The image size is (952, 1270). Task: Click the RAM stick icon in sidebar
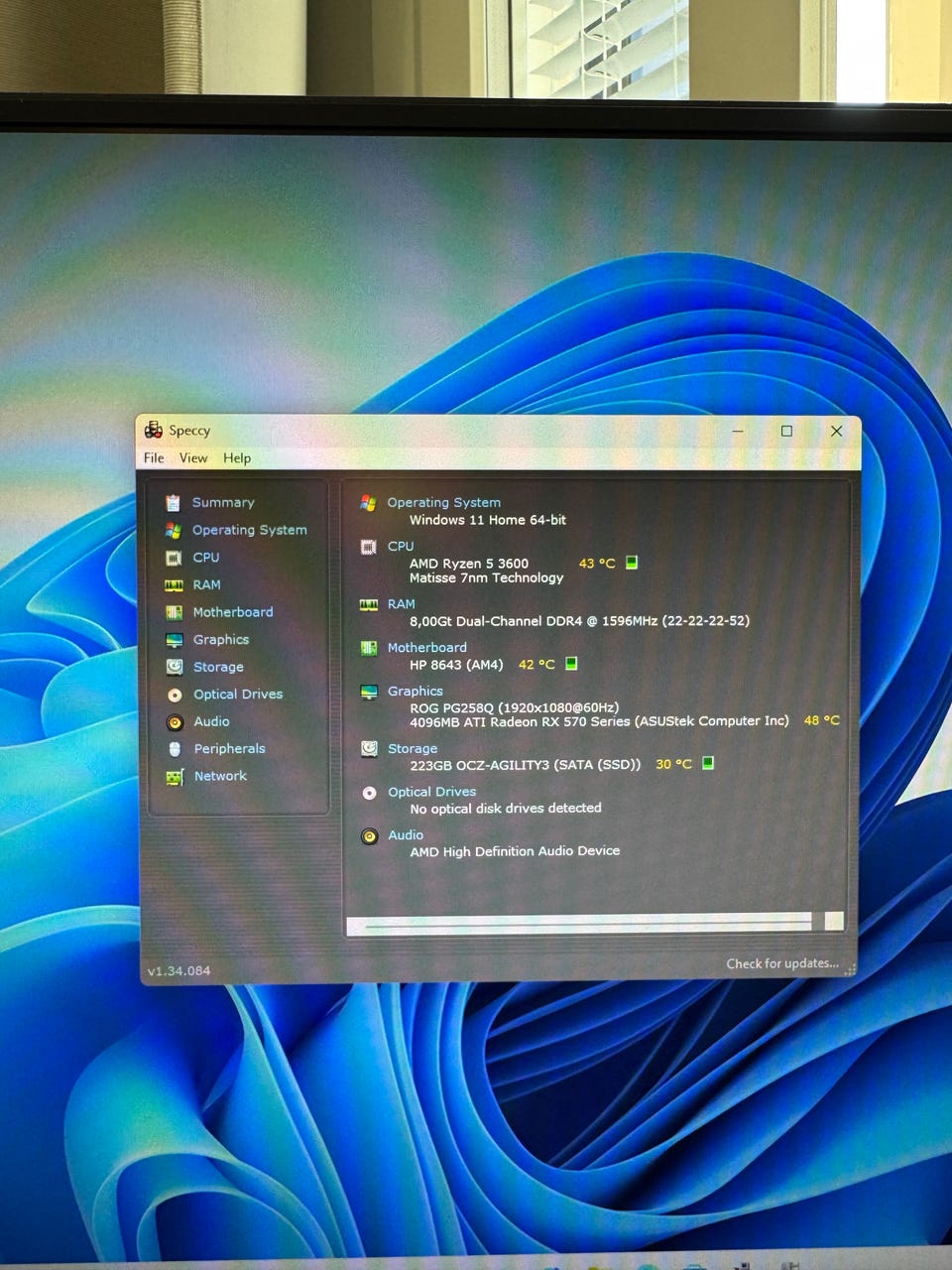click(x=174, y=585)
